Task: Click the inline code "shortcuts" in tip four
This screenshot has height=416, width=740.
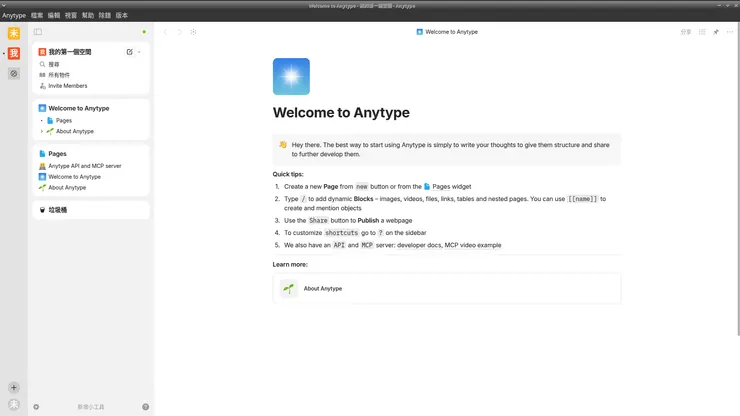Action: pyautogui.click(x=342, y=233)
